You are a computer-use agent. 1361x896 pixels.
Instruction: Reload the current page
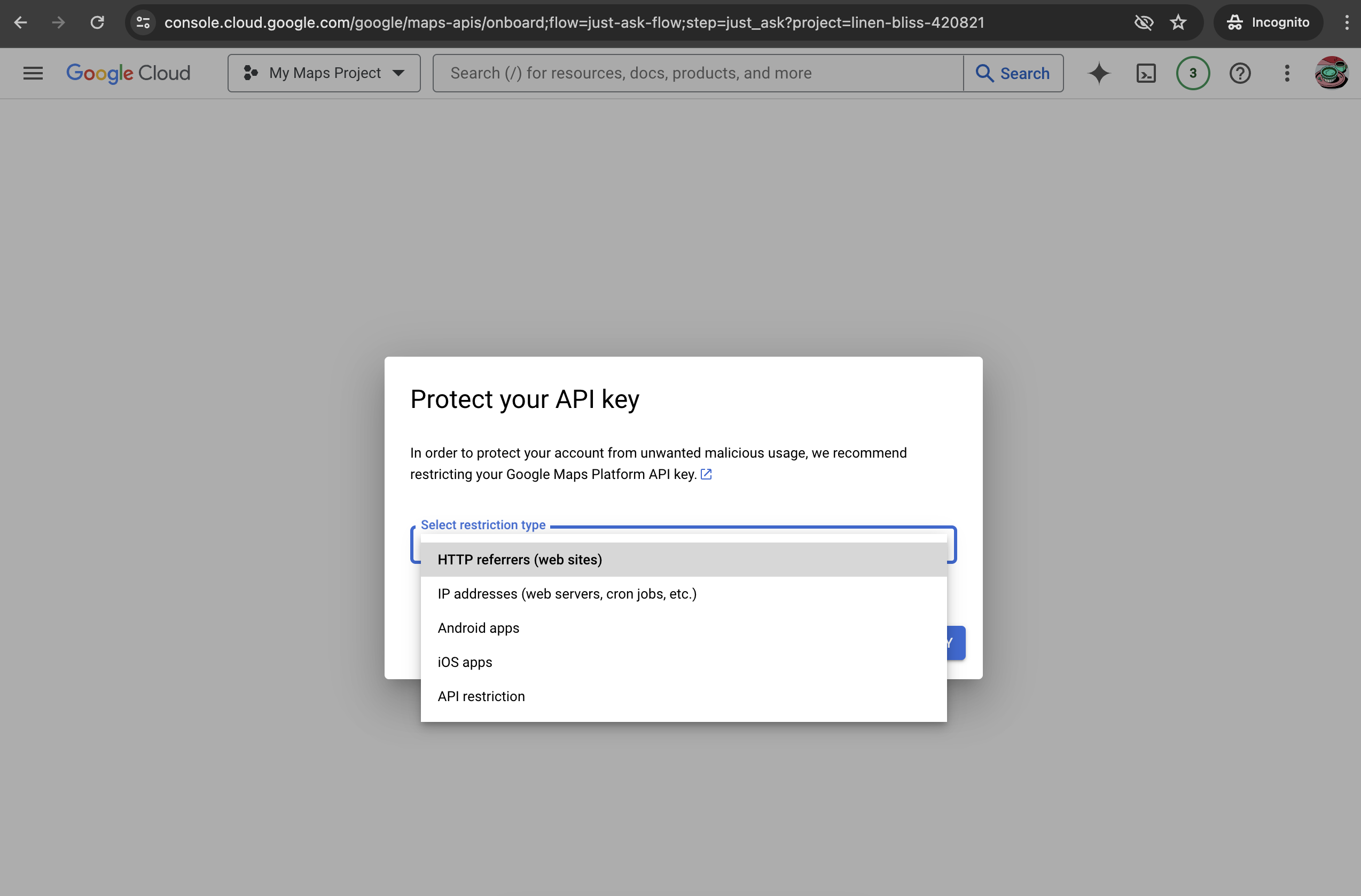coord(97,22)
